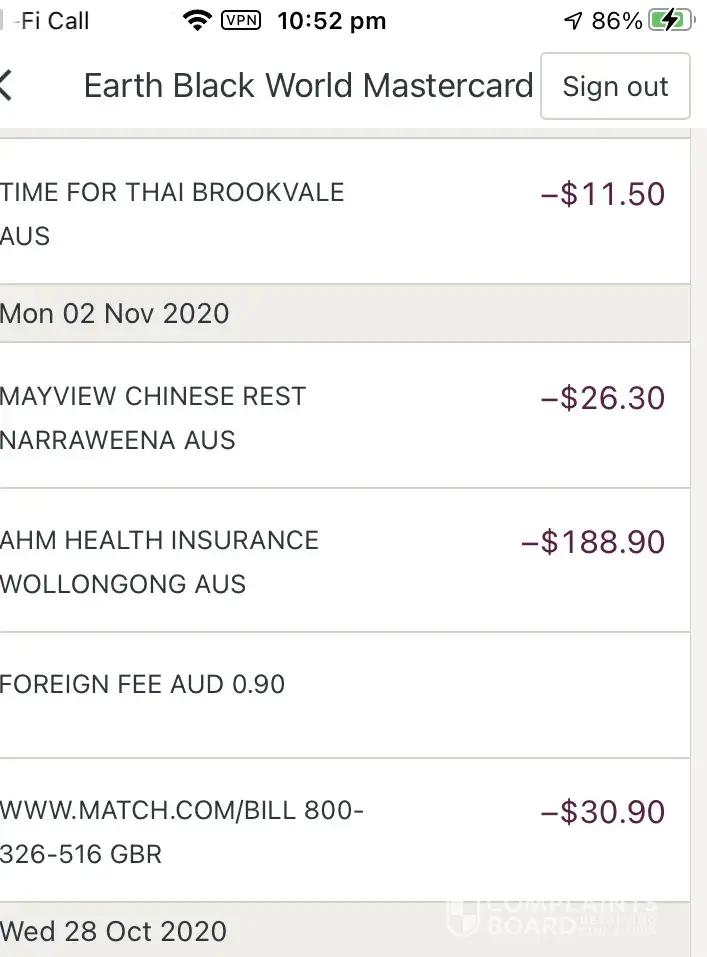
Task: Tap the -$30.90 amount
Action: 602,812
